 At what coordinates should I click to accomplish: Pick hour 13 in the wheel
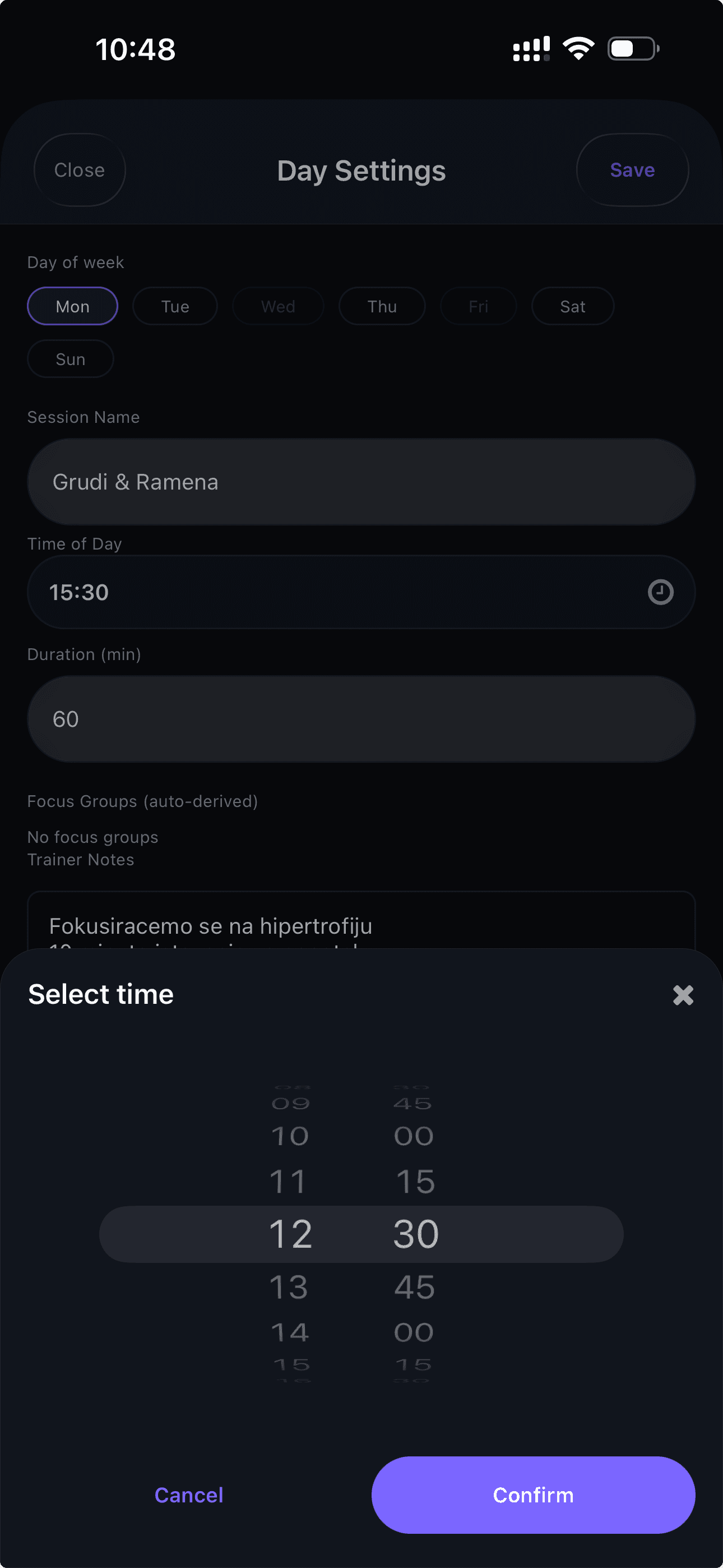(289, 1288)
